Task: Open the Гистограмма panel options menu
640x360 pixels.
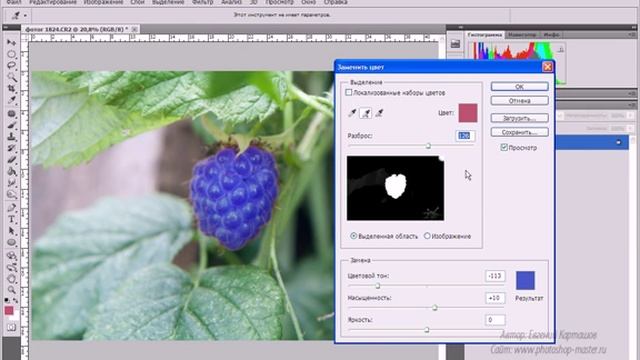Action: click(x=631, y=35)
